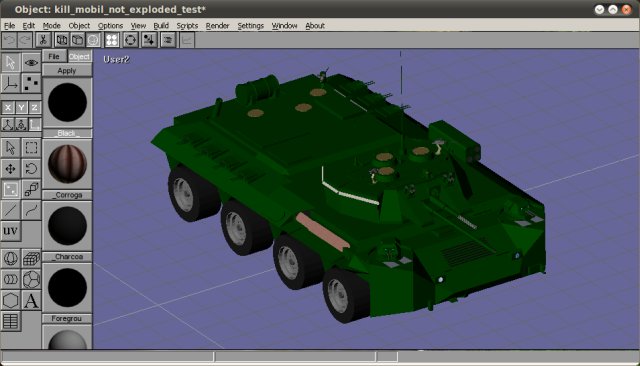Click the L-shaped corner axis icon

tap(35, 124)
